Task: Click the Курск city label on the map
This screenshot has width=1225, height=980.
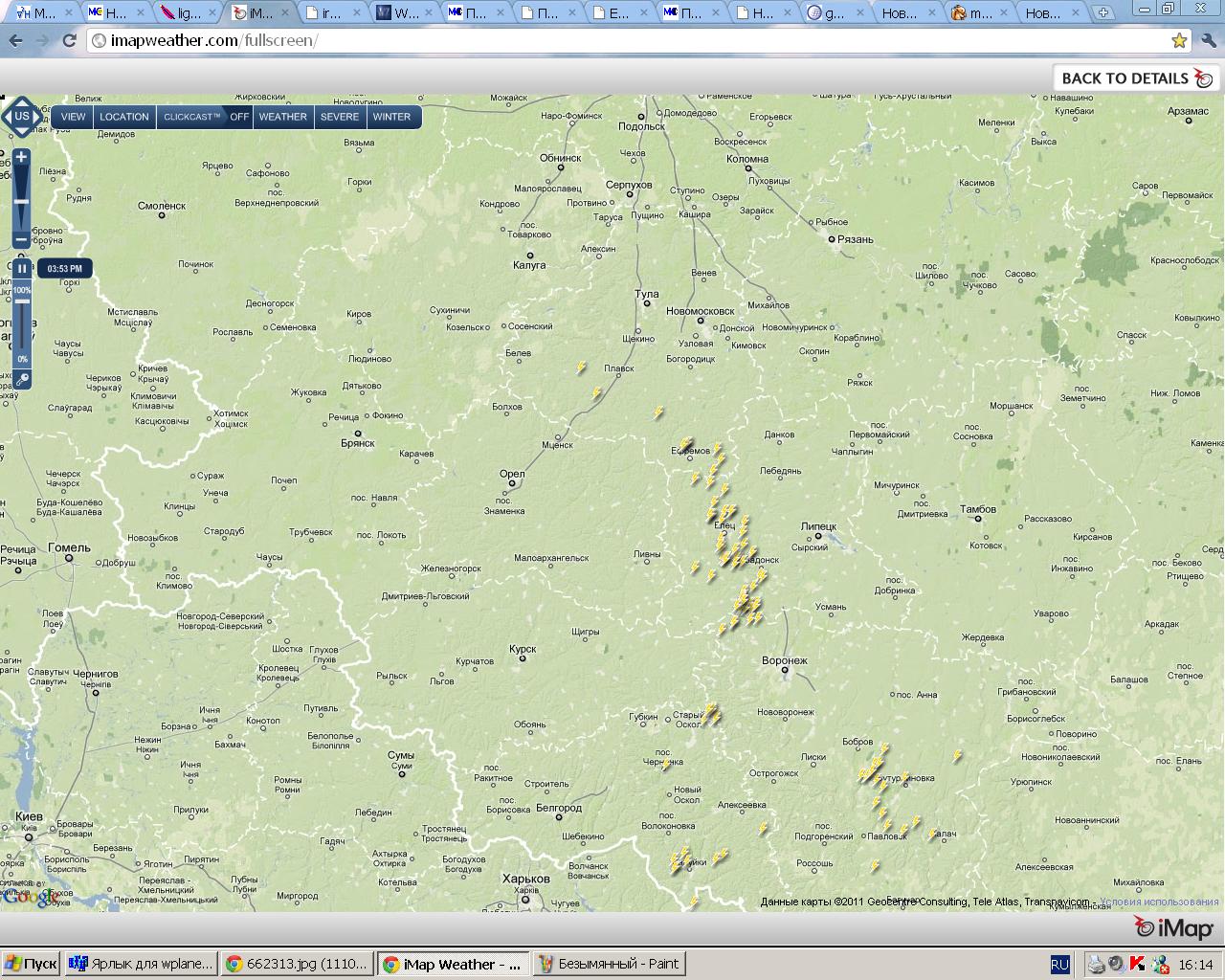Action: [x=523, y=649]
